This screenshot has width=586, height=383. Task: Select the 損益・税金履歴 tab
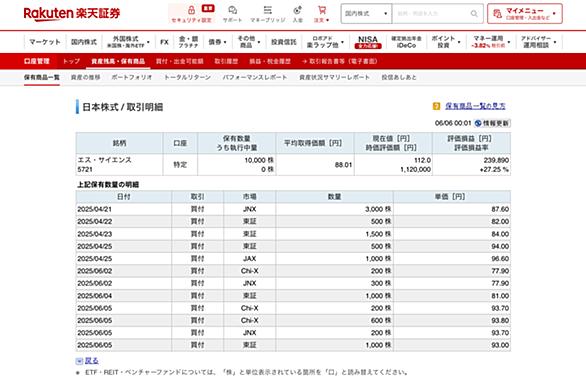point(270,61)
